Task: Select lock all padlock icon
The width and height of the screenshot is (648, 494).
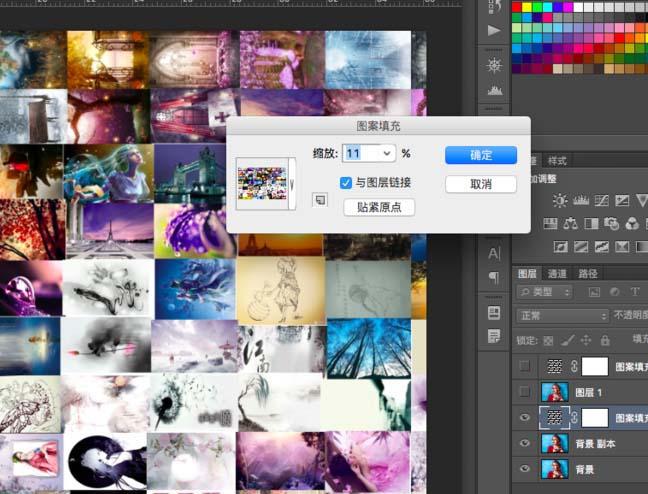Action: [x=605, y=340]
